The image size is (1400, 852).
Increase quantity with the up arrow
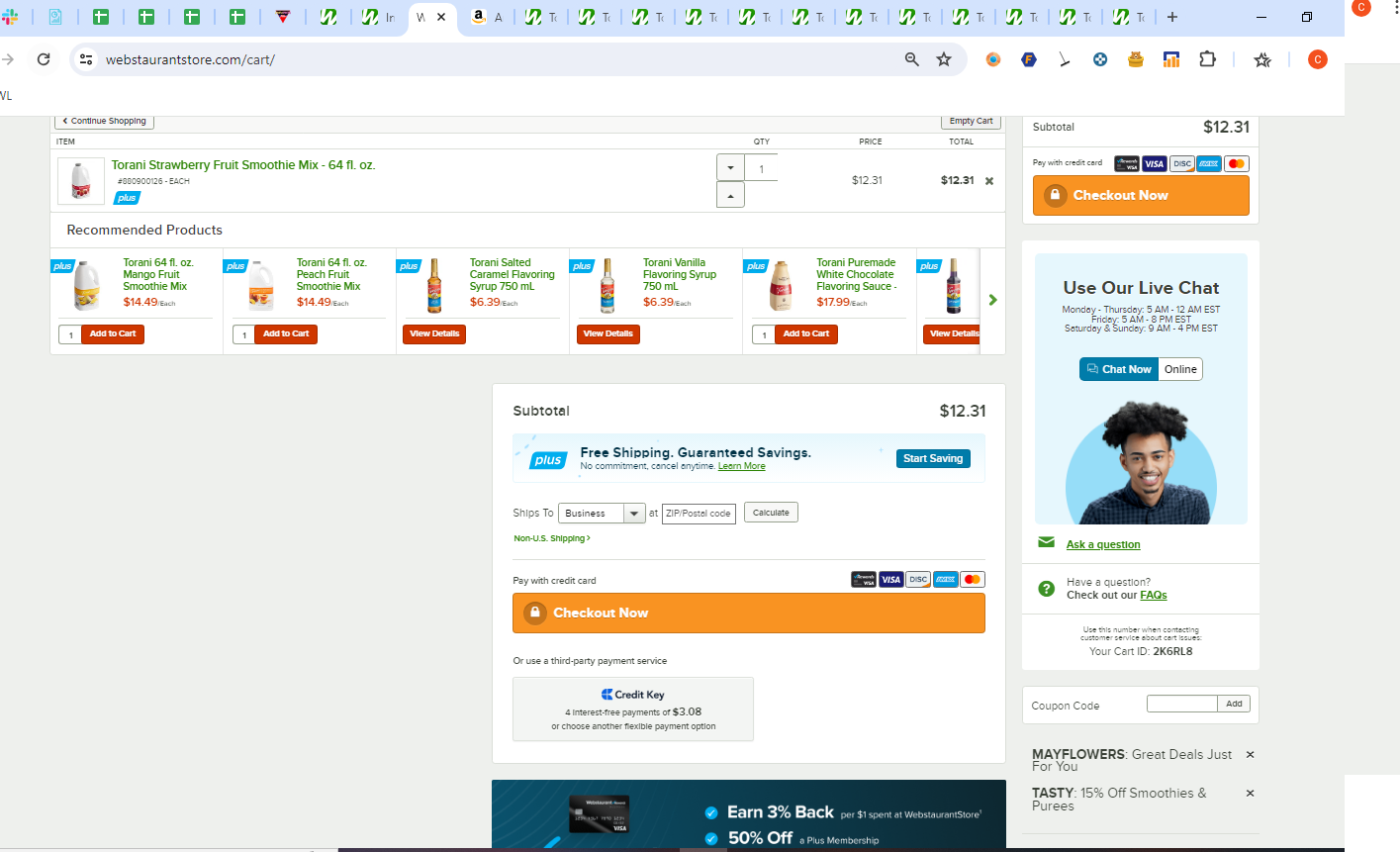(730, 196)
